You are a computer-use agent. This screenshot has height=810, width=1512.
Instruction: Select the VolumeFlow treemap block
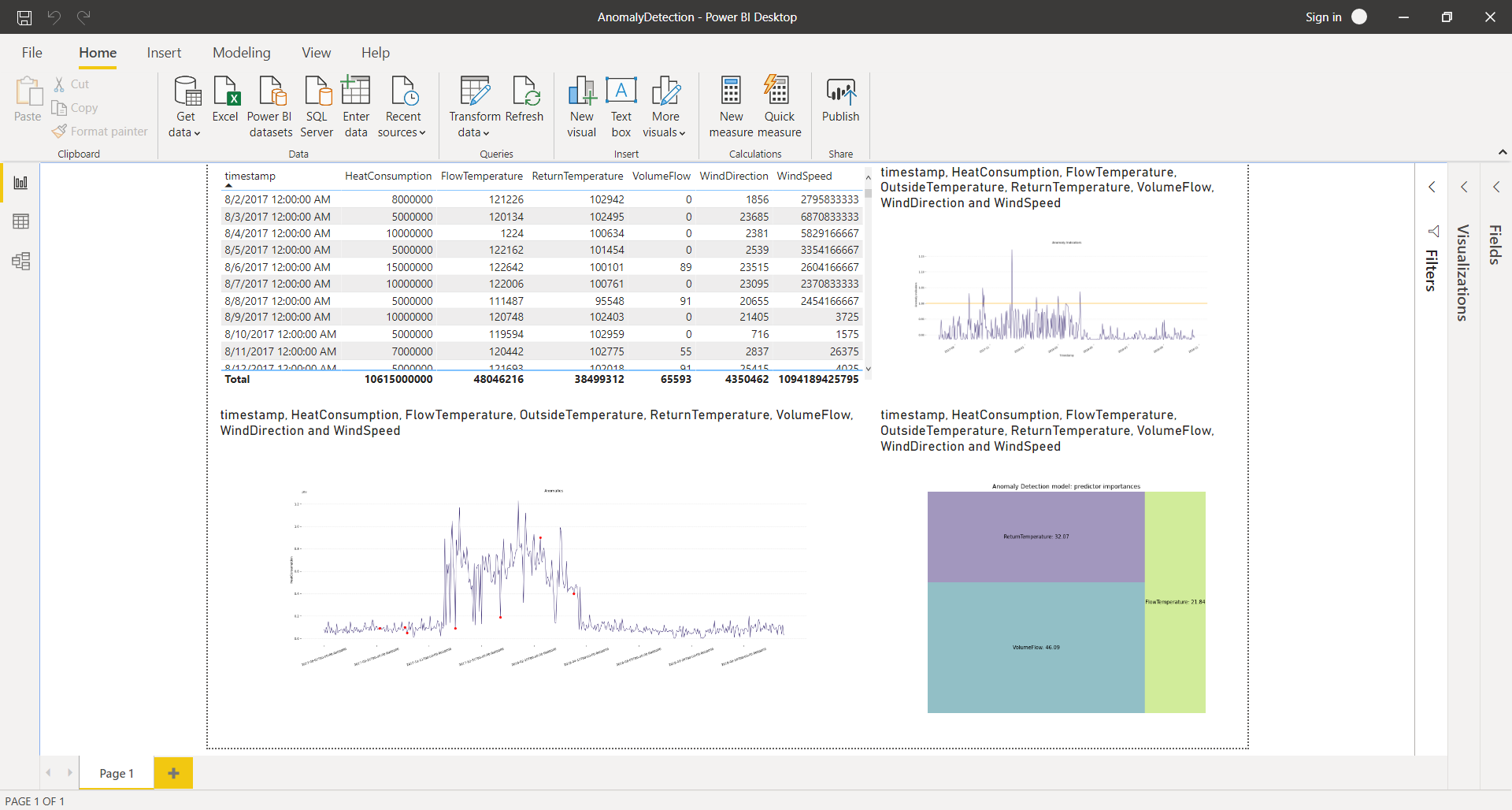click(x=1036, y=648)
